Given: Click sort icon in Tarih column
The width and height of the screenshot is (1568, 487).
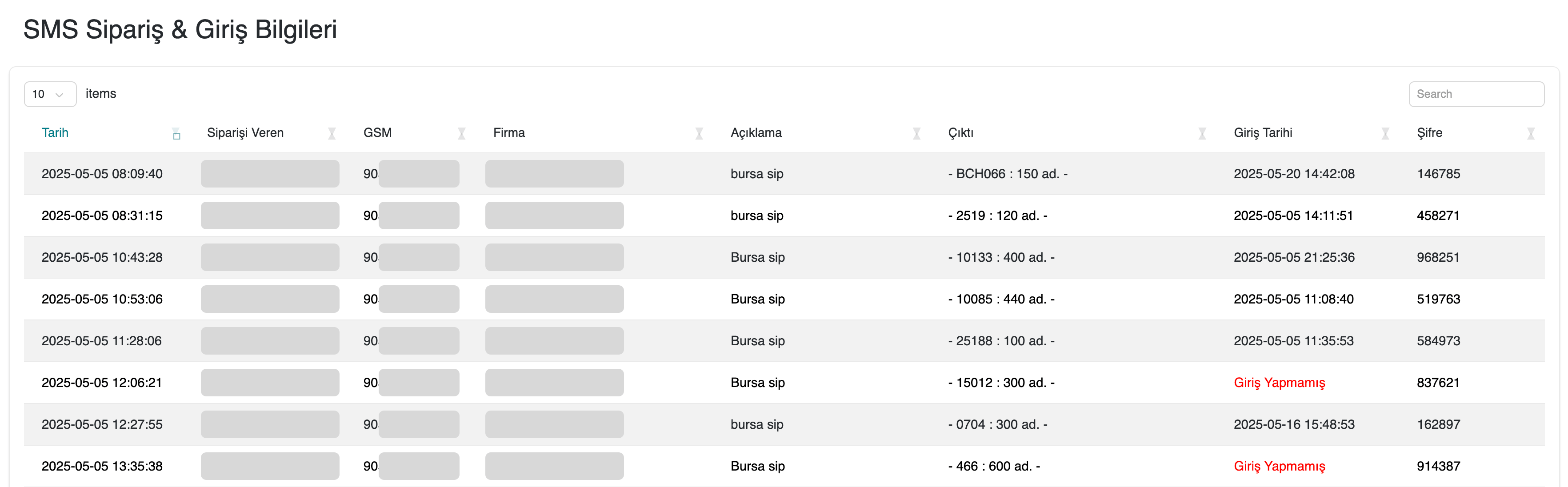Looking at the screenshot, I should point(176,134).
